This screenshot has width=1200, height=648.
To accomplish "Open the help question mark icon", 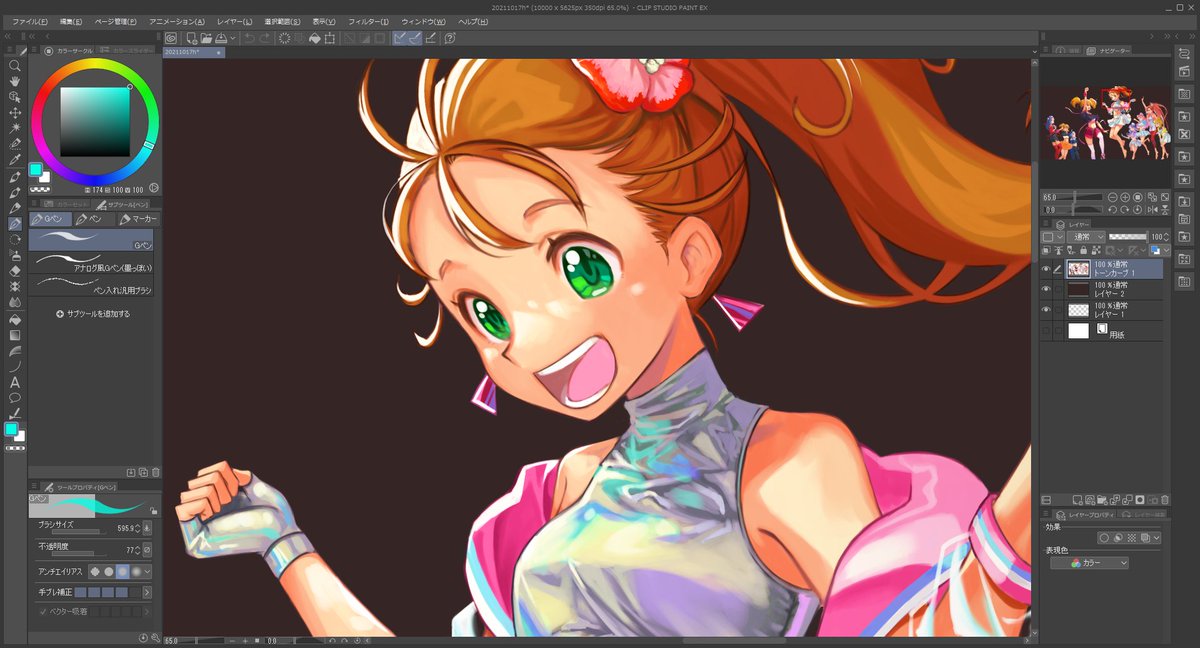I will click(x=450, y=38).
